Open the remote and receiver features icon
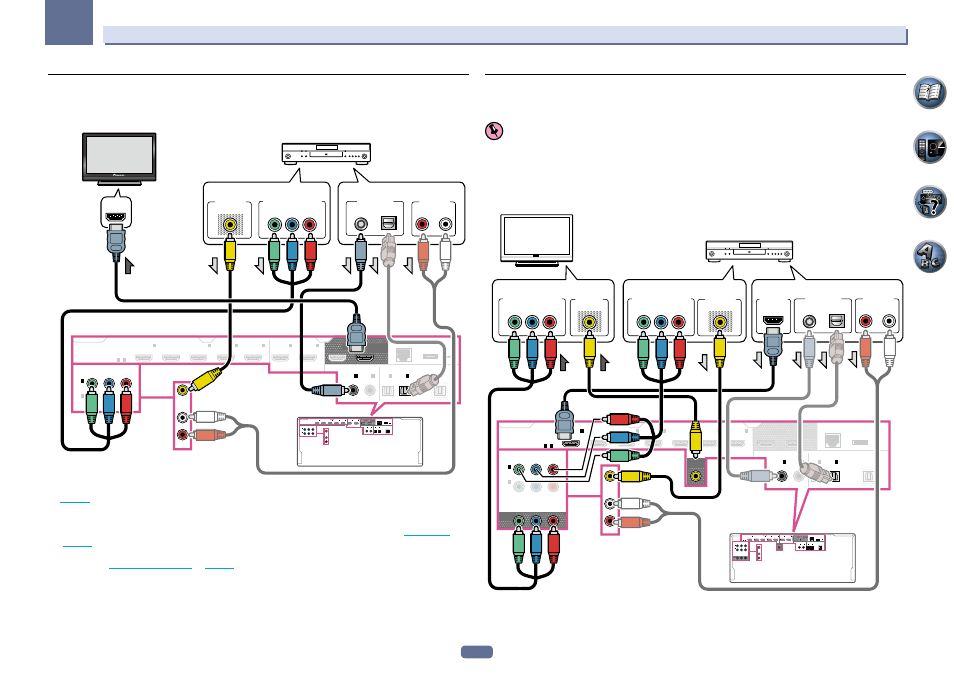954x674 pixels. click(929, 148)
